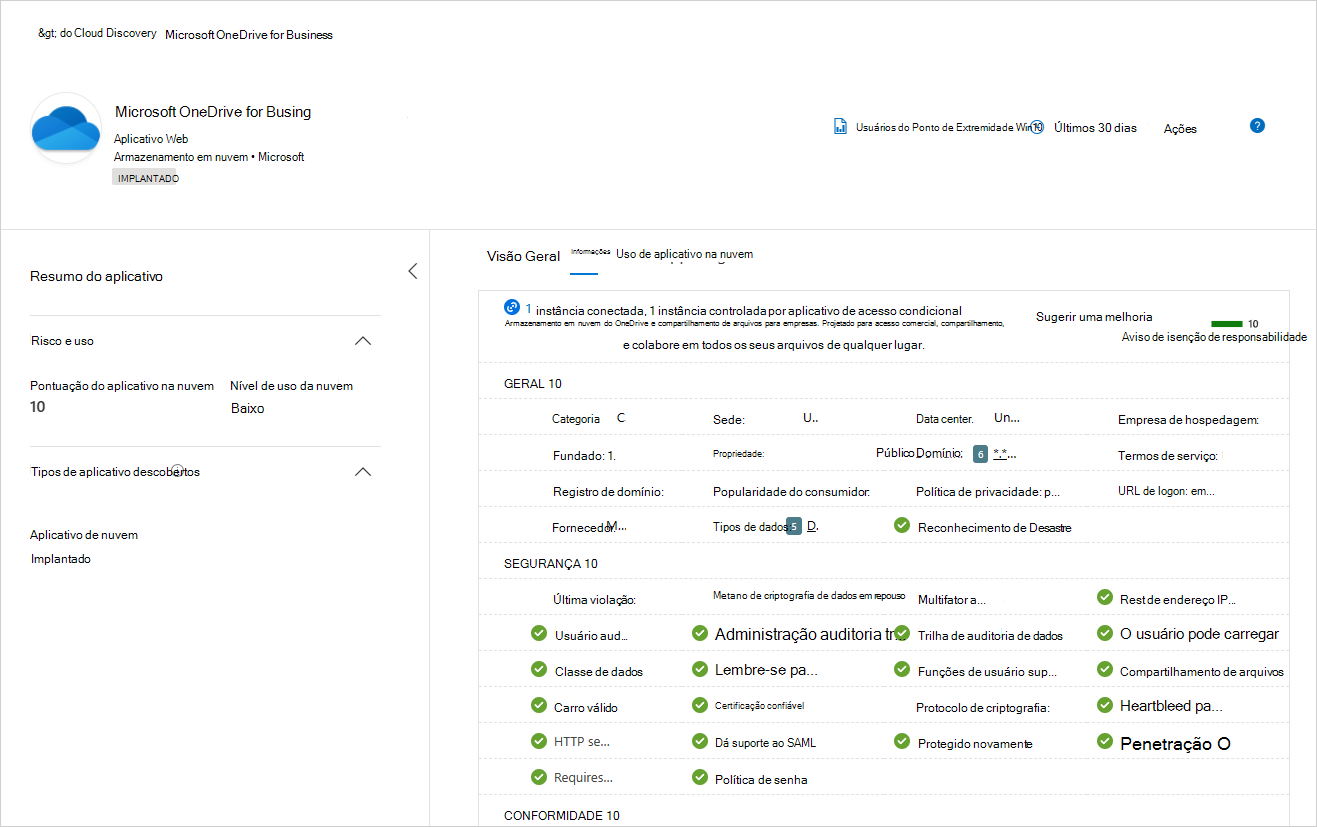
Task: Click the connected instance link icon
Action: click(512, 308)
